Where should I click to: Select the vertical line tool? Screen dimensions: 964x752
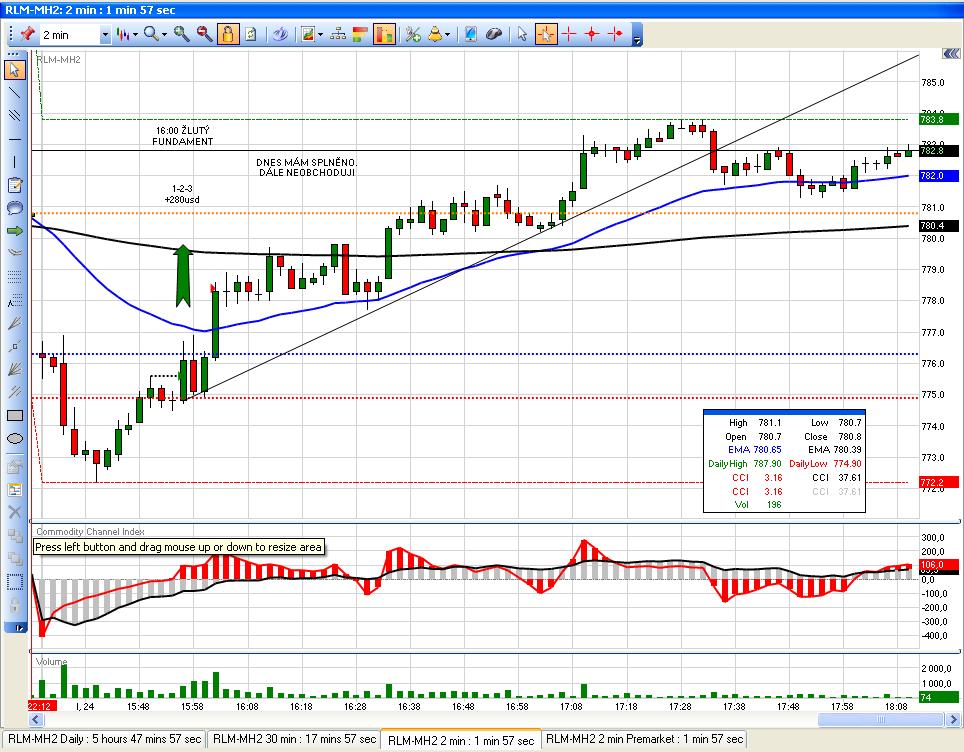click(x=14, y=162)
